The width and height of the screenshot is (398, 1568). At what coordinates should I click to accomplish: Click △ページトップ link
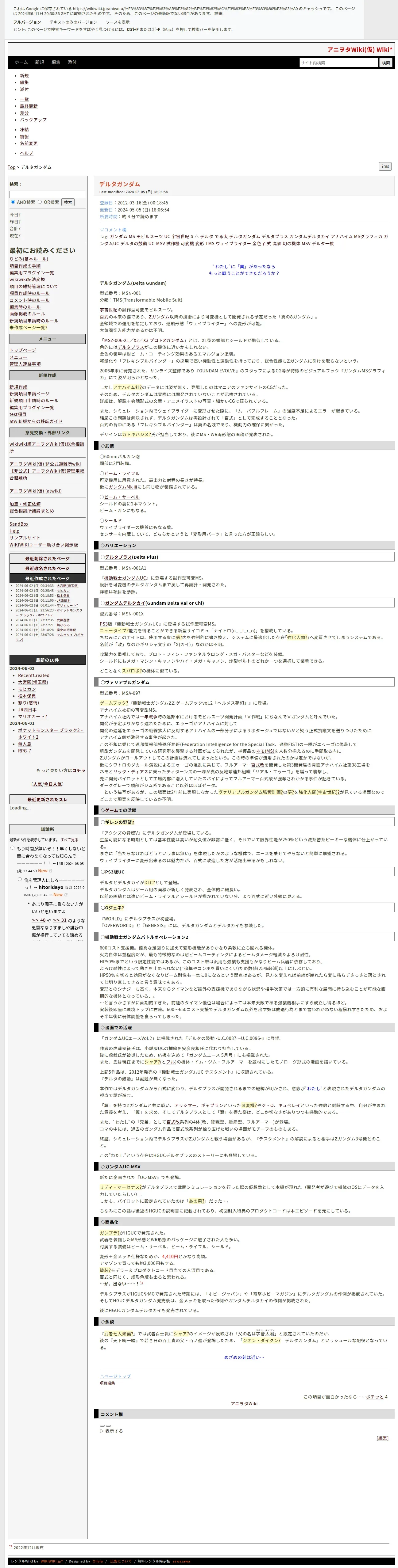pos(115,1376)
